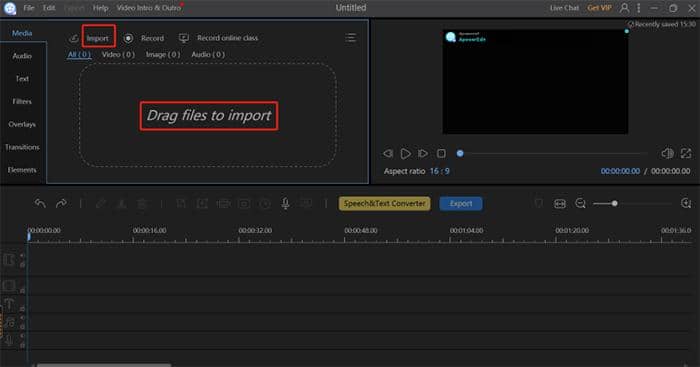The width and height of the screenshot is (700, 367).
Task: Click the pencil Edit icon in toolbar
Action: (x=101, y=204)
